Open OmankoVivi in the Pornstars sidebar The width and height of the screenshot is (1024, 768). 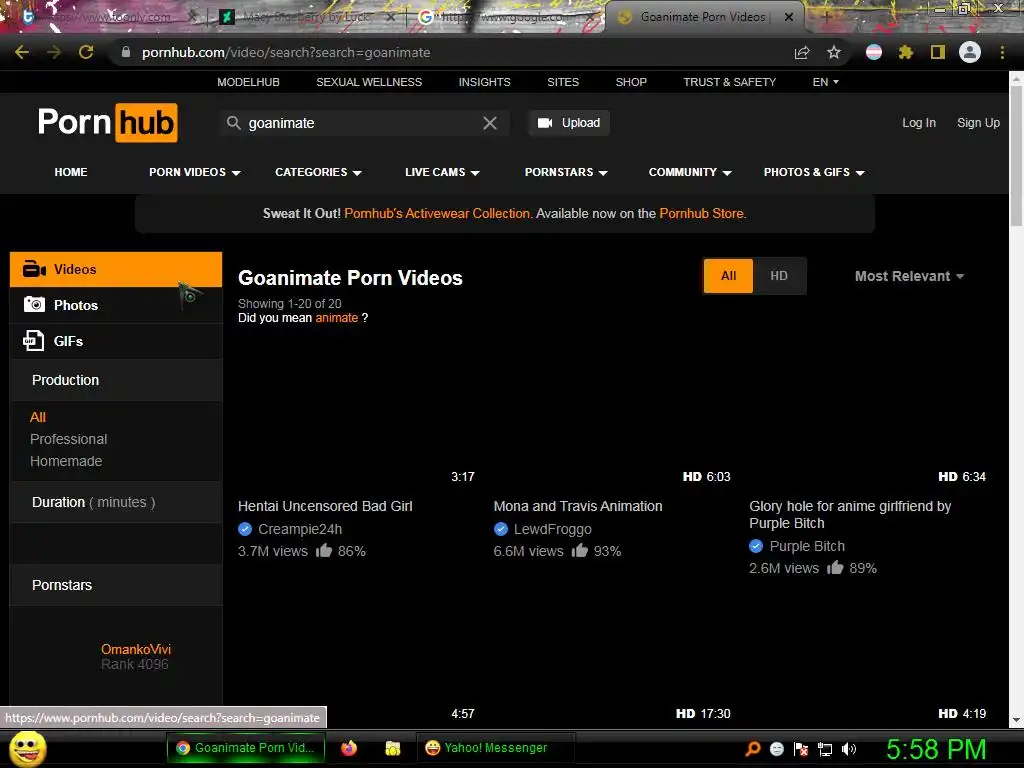136,649
